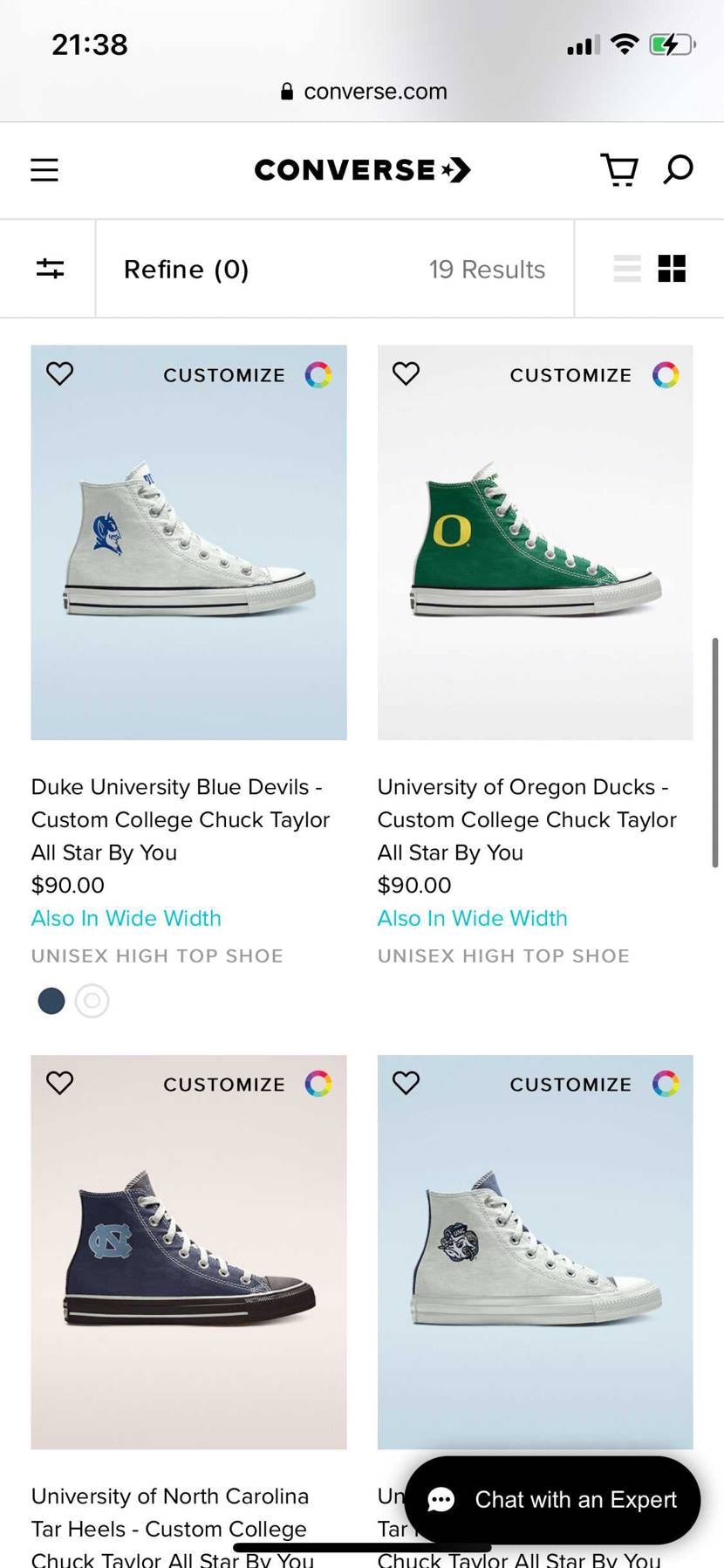Open Chat with an Expert
The width and height of the screenshot is (724, 1568).
tap(552, 1499)
